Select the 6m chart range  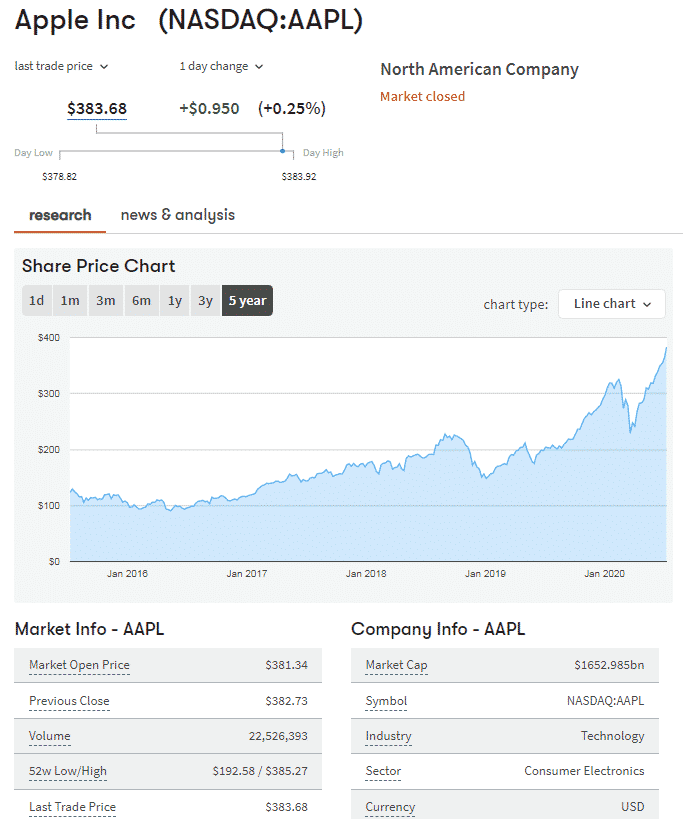(x=141, y=301)
